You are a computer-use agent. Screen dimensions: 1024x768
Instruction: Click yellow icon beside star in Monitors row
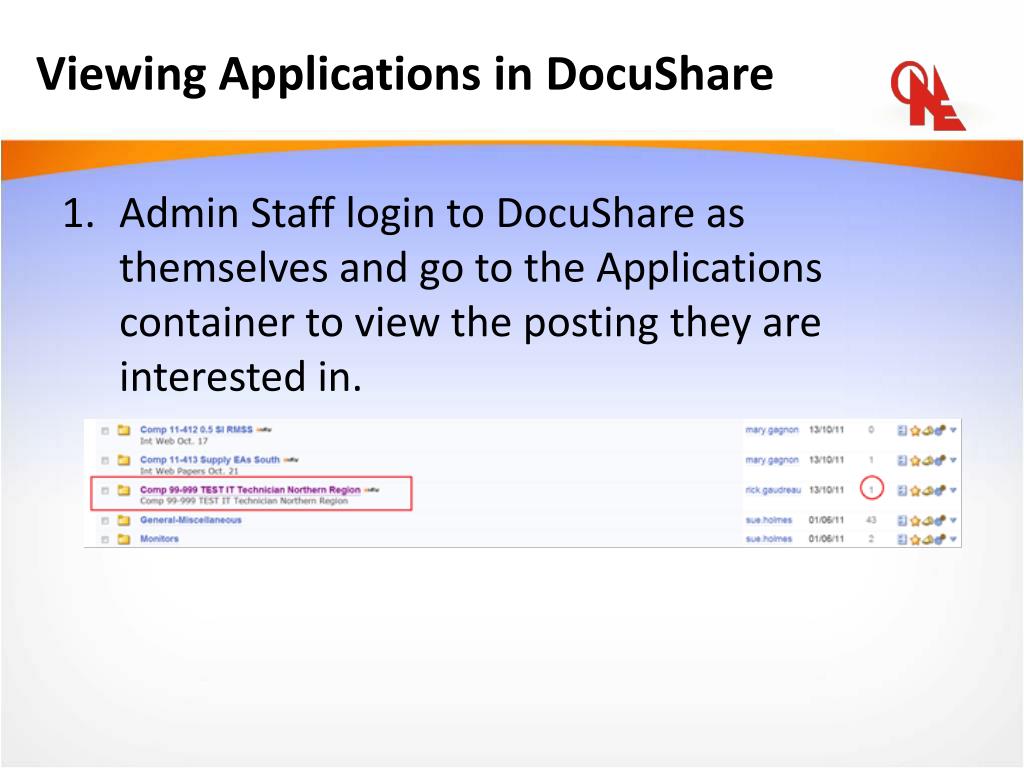coord(927,539)
